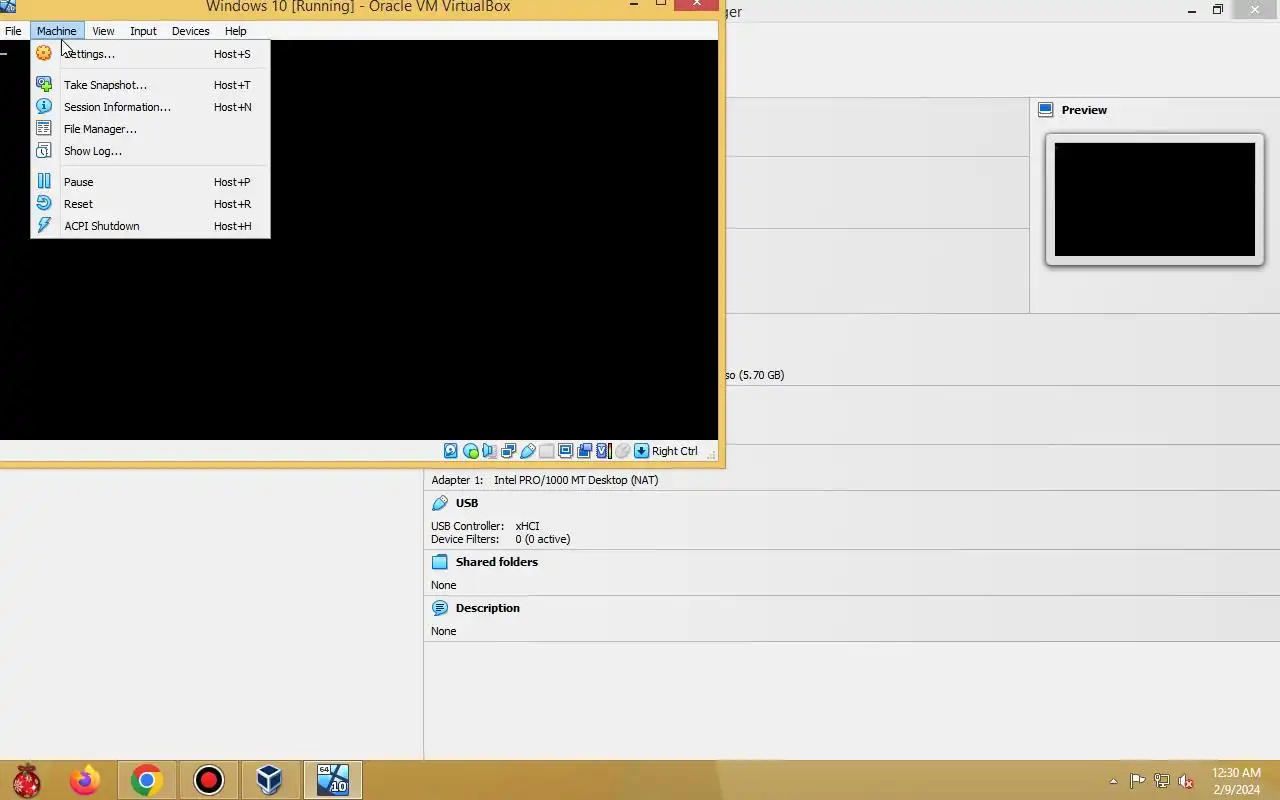Show hidden system tray icons
This screenshot has width=1280, height=800.
point(1113,781)
